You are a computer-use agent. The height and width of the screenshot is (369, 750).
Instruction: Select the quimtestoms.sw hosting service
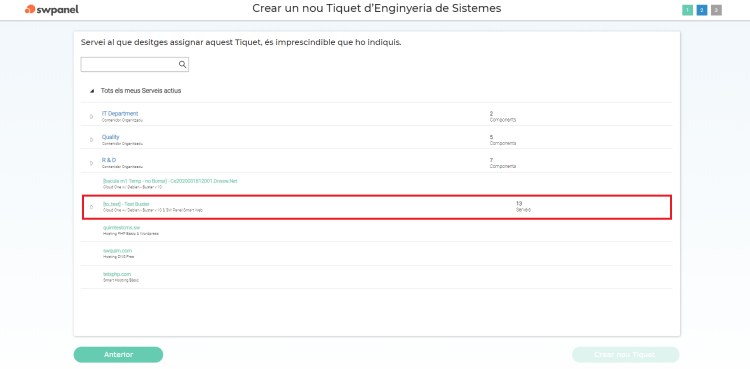pyautogui.click(x=121, y=228)
